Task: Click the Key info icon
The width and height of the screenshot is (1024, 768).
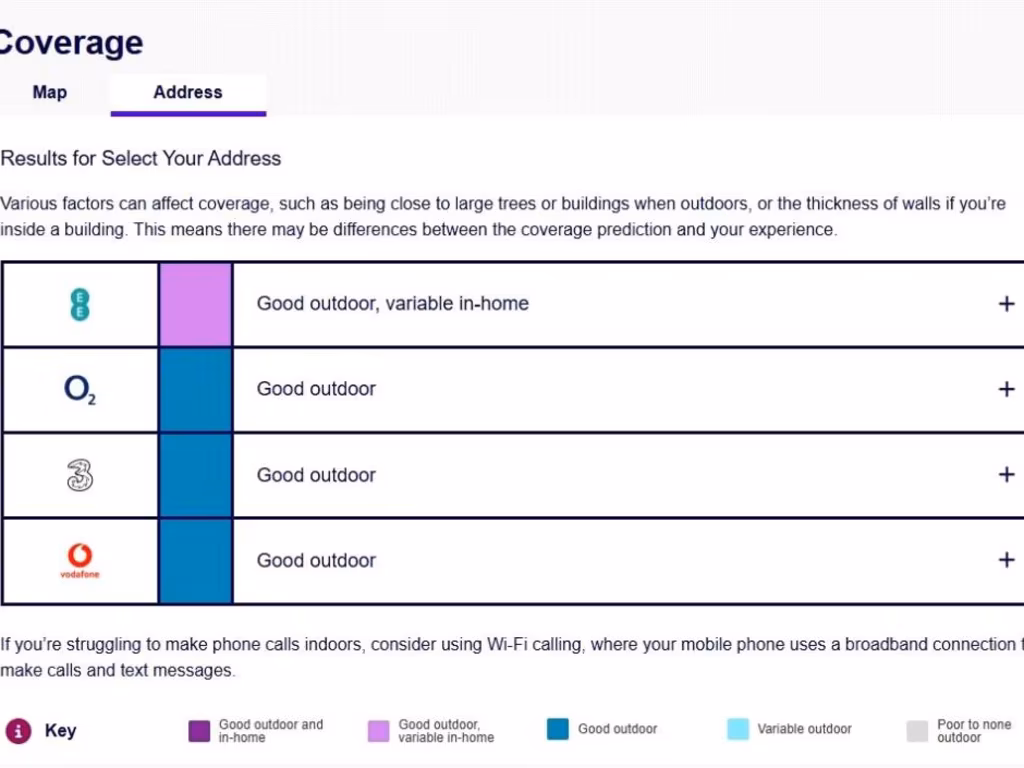Action: pos(19,730)
